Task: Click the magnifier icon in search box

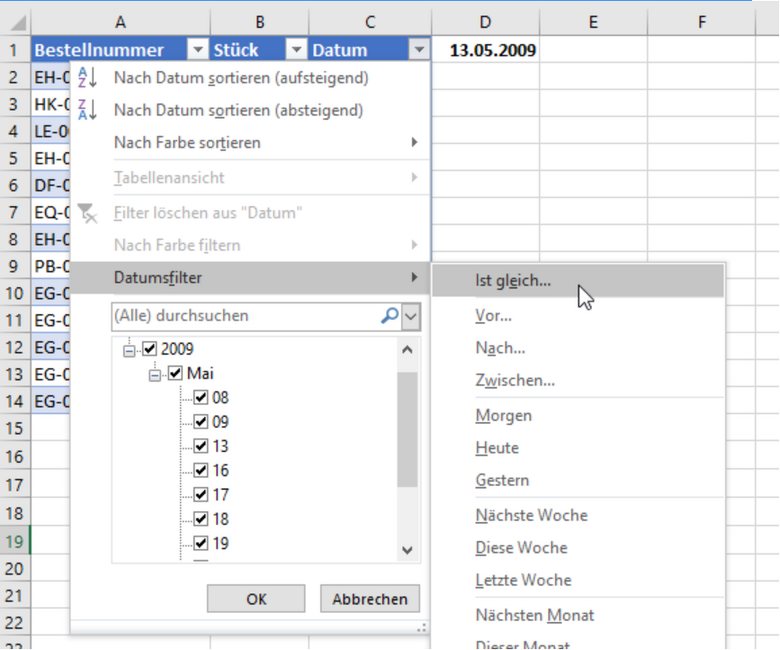Action: (x=389, y=316)
